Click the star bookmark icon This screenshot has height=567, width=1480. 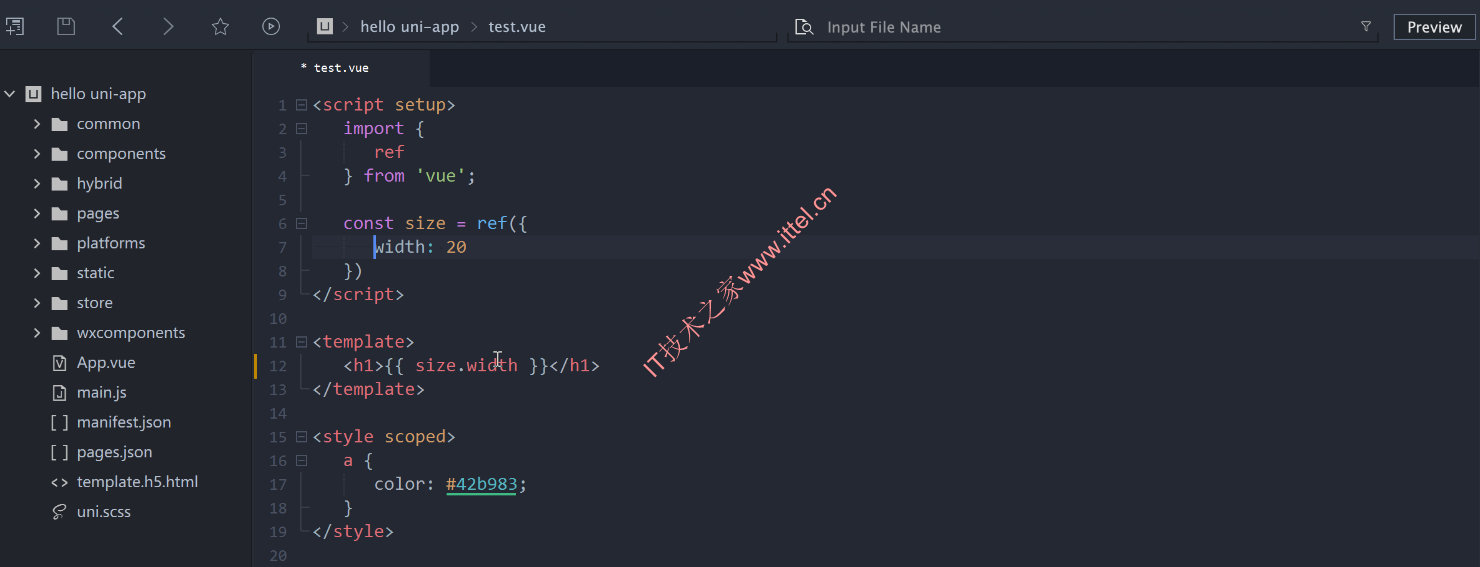221,27
